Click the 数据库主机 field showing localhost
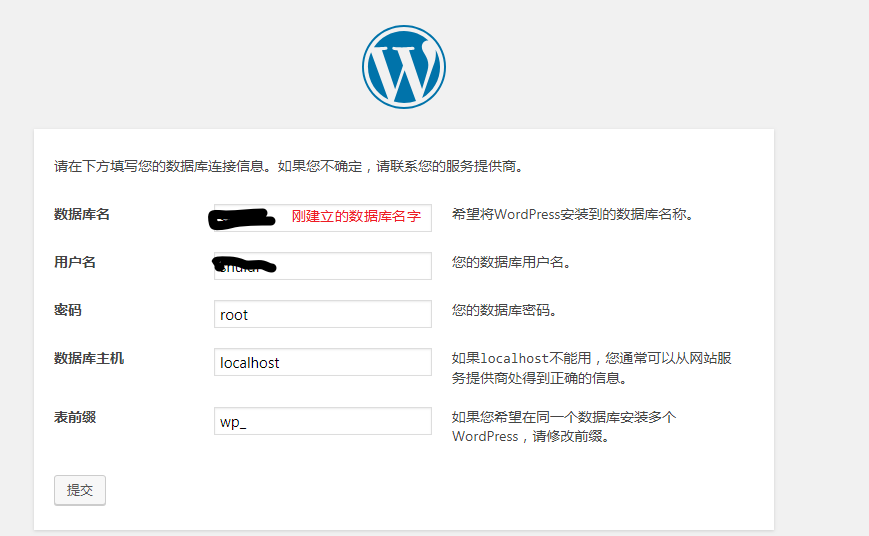Screen dimensions: 869x536 [323, 362]
